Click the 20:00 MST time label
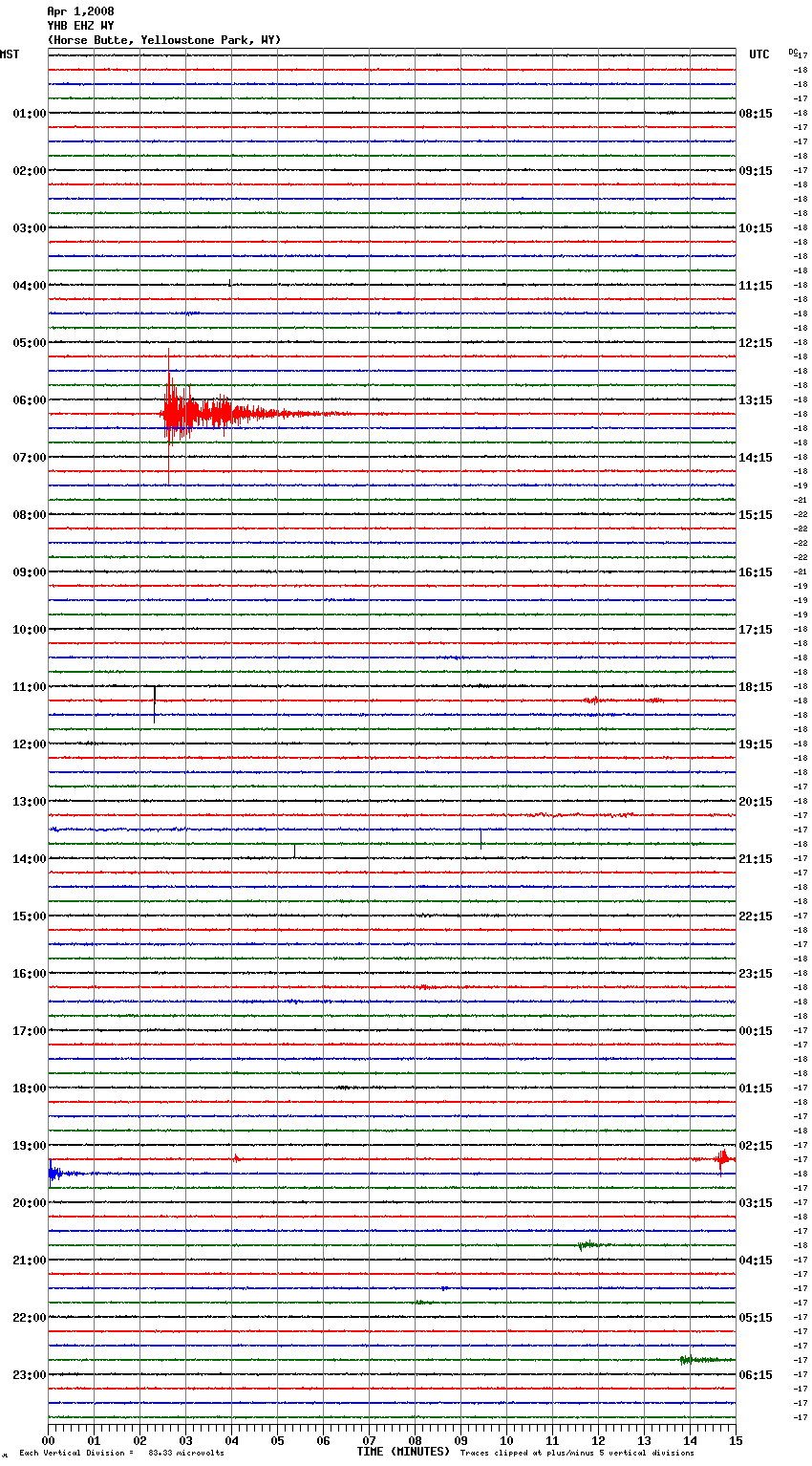The image size is (812, 1466). coord(30,1203)
